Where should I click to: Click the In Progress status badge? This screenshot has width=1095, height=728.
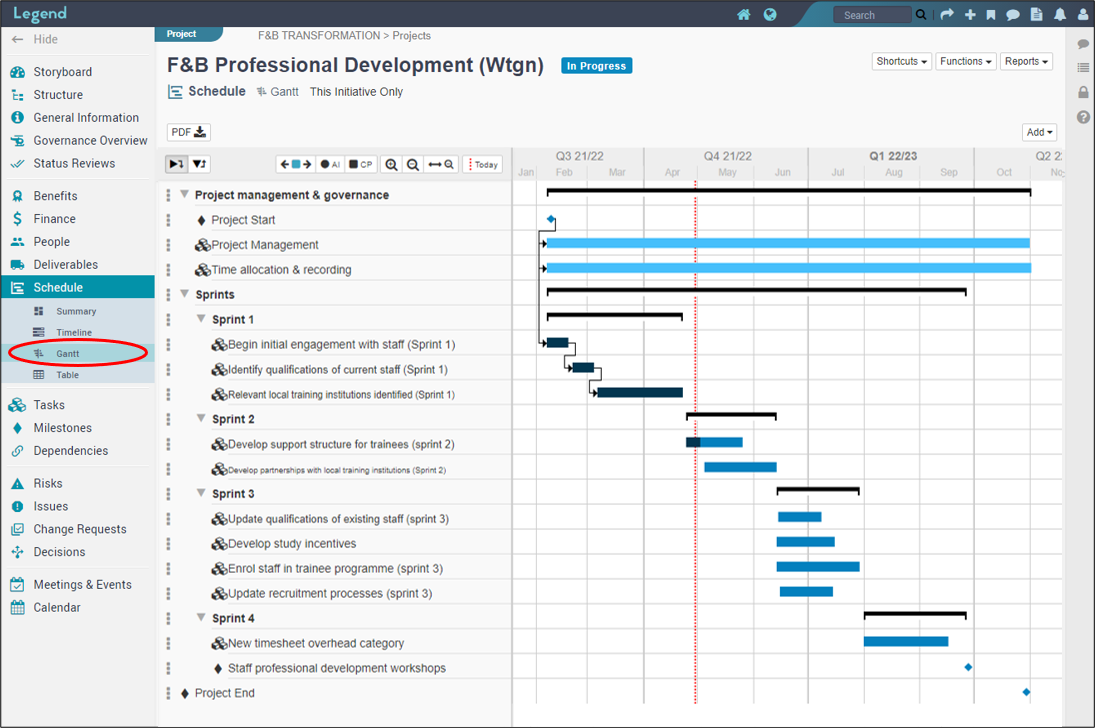tap(596, 66)
